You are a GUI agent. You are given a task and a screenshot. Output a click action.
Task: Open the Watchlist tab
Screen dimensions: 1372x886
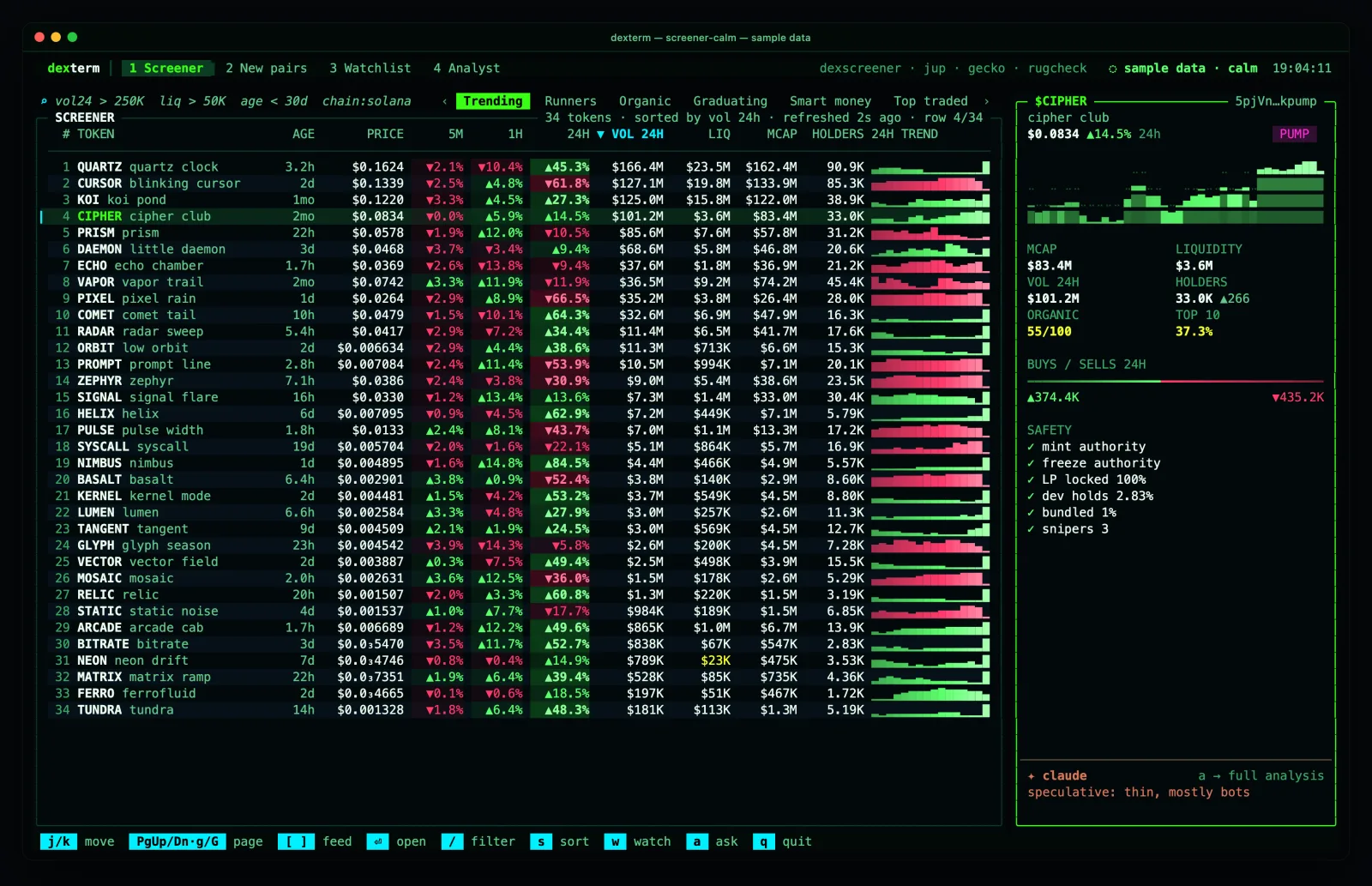pos(370,68)
